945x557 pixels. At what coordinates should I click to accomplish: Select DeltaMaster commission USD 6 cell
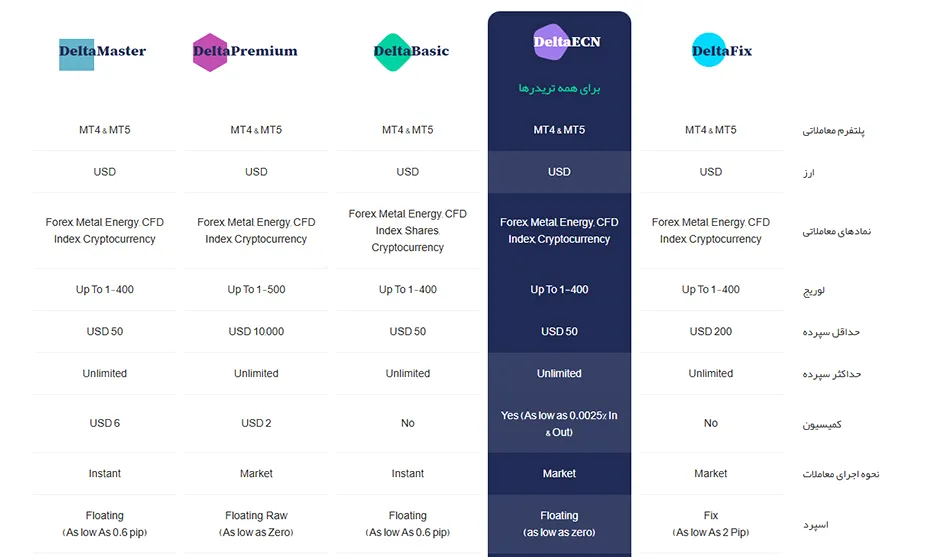coord(105,423)
